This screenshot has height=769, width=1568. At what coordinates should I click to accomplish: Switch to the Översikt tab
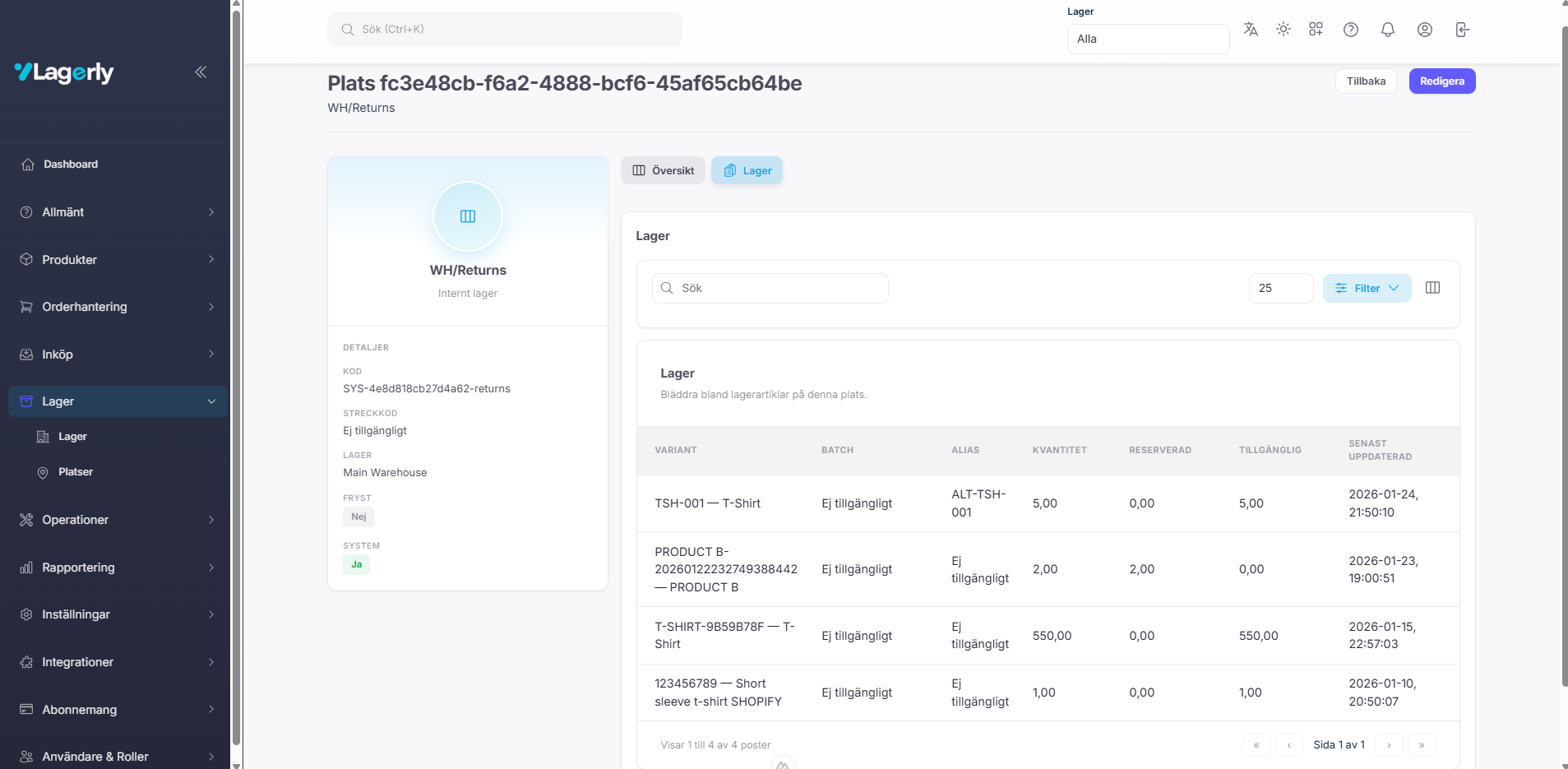pyautogui.click(x=663, y=171)
